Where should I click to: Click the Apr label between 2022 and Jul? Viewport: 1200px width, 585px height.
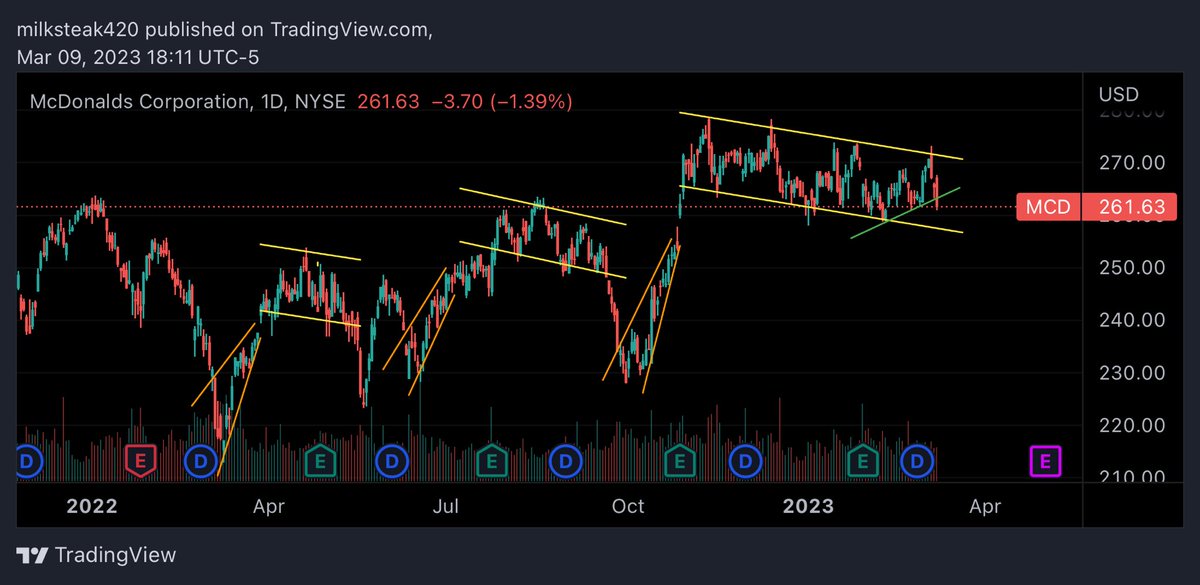click(x=270, y=506)
